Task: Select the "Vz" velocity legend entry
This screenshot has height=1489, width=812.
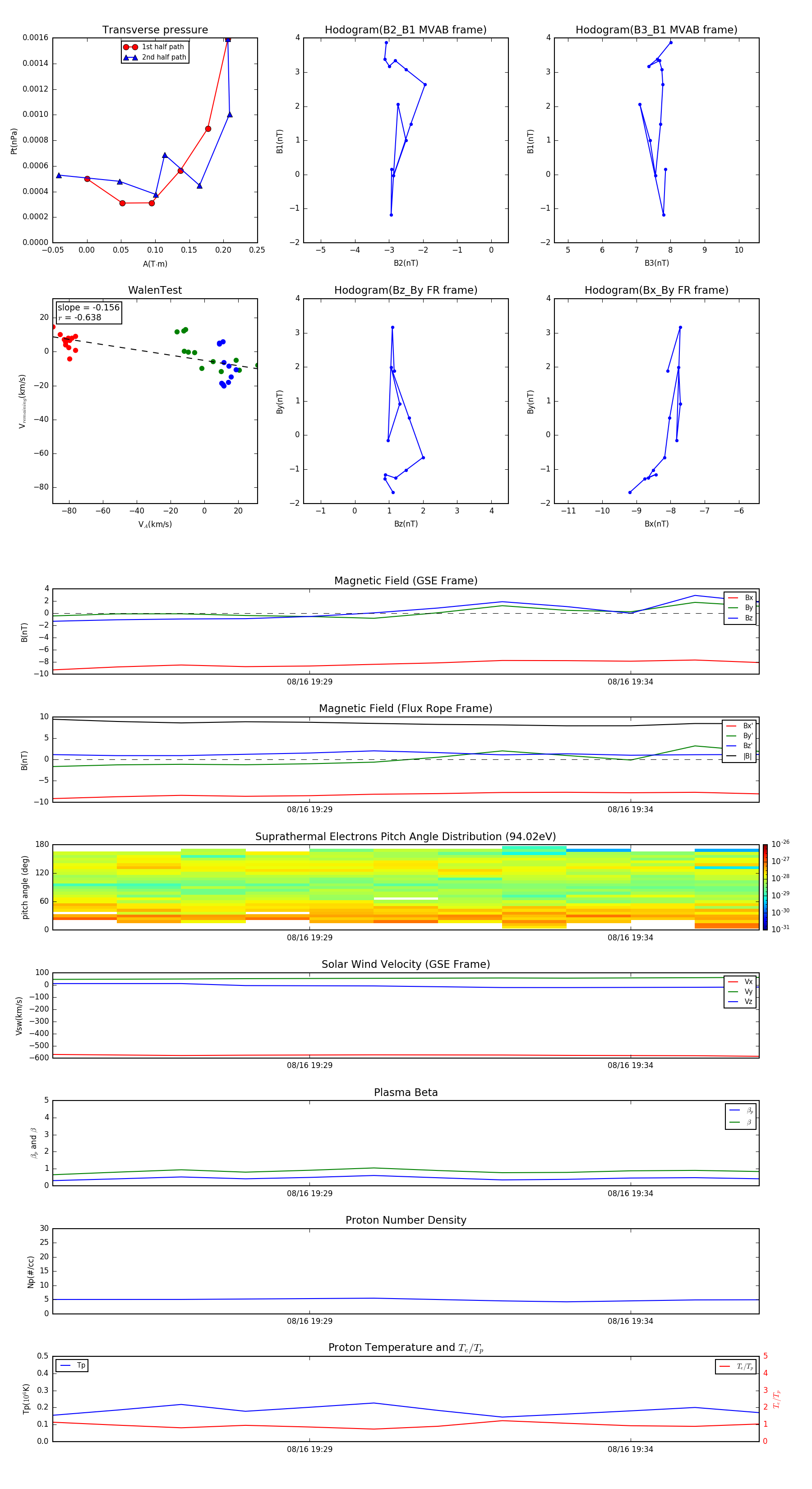Action: (x=740, y=1002)
